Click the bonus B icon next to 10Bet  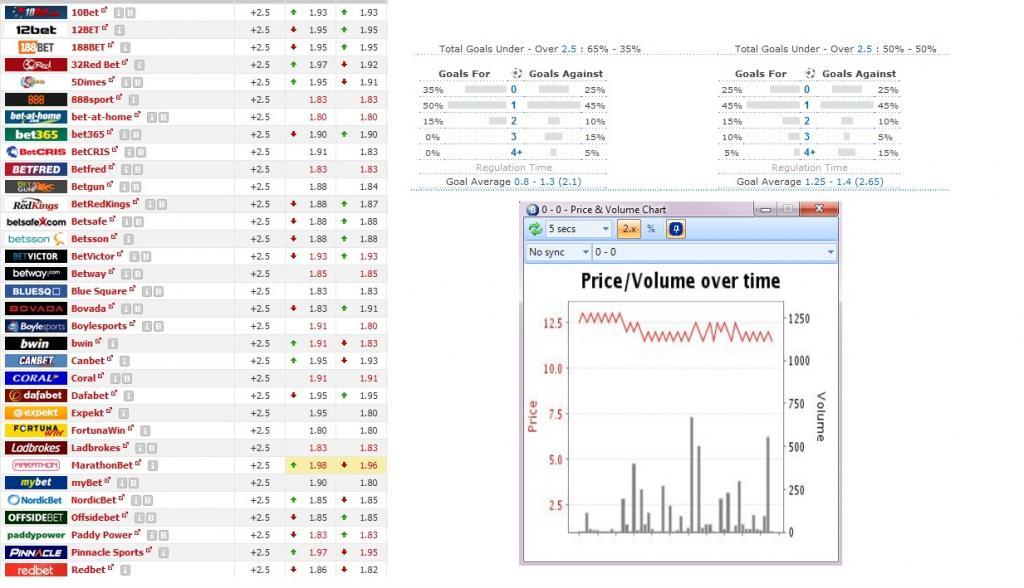point(131,12)
